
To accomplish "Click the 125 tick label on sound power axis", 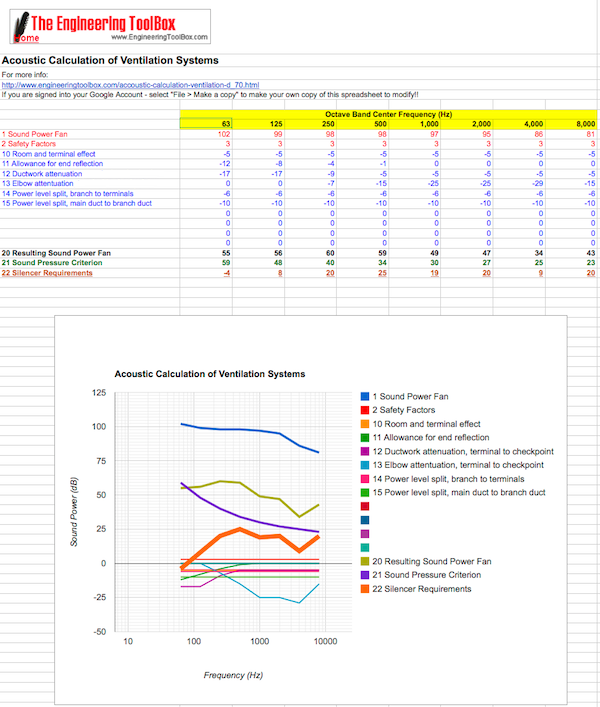I will coord(99,393).
